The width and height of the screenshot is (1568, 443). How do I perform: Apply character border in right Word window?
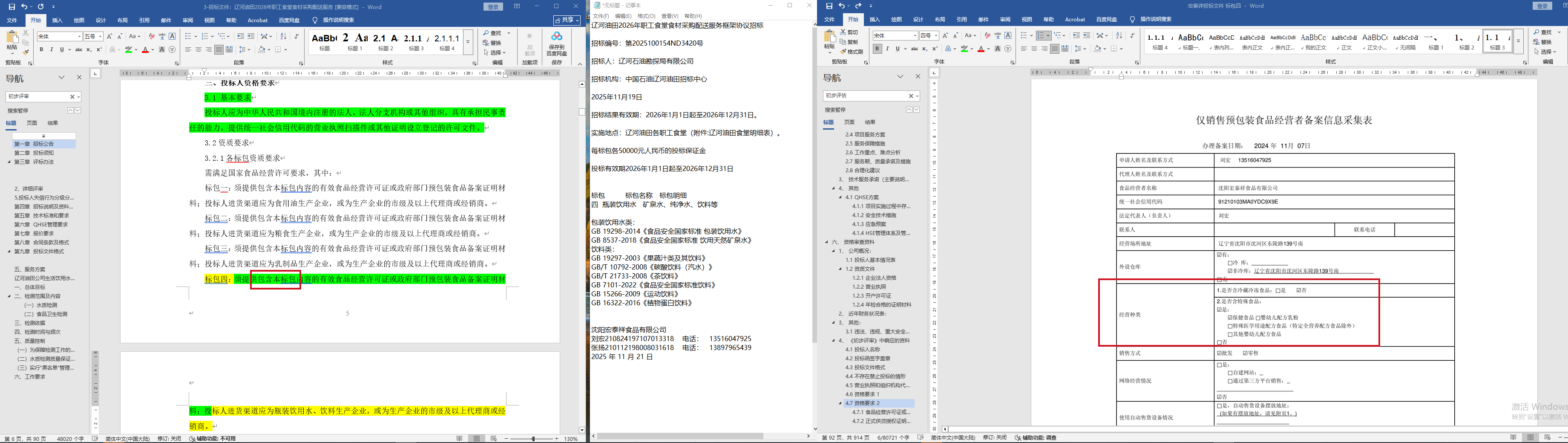pos(1008,36)
